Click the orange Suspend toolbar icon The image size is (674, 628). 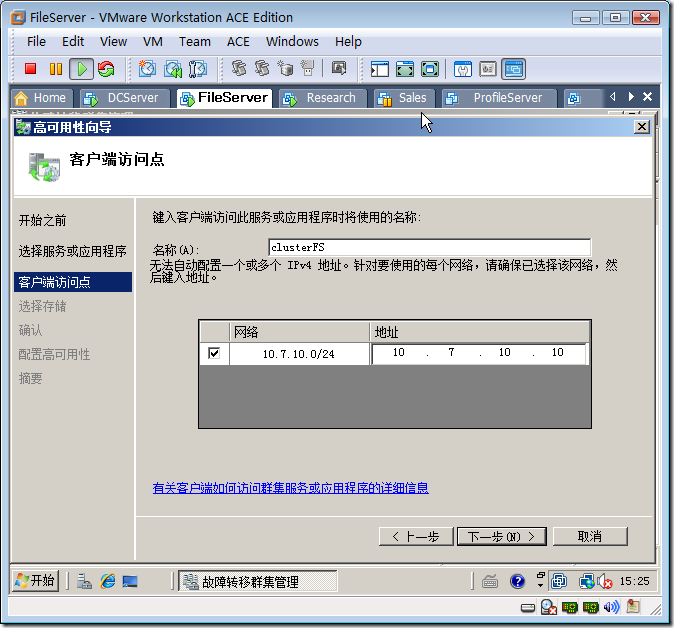point(56,69)
